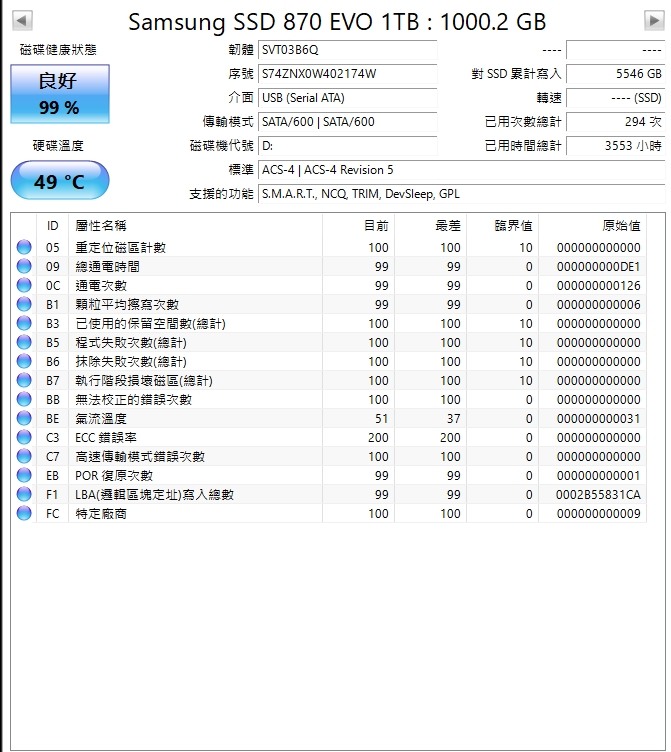Select the 氣流溫度 attribute name

tap(101, 419)
